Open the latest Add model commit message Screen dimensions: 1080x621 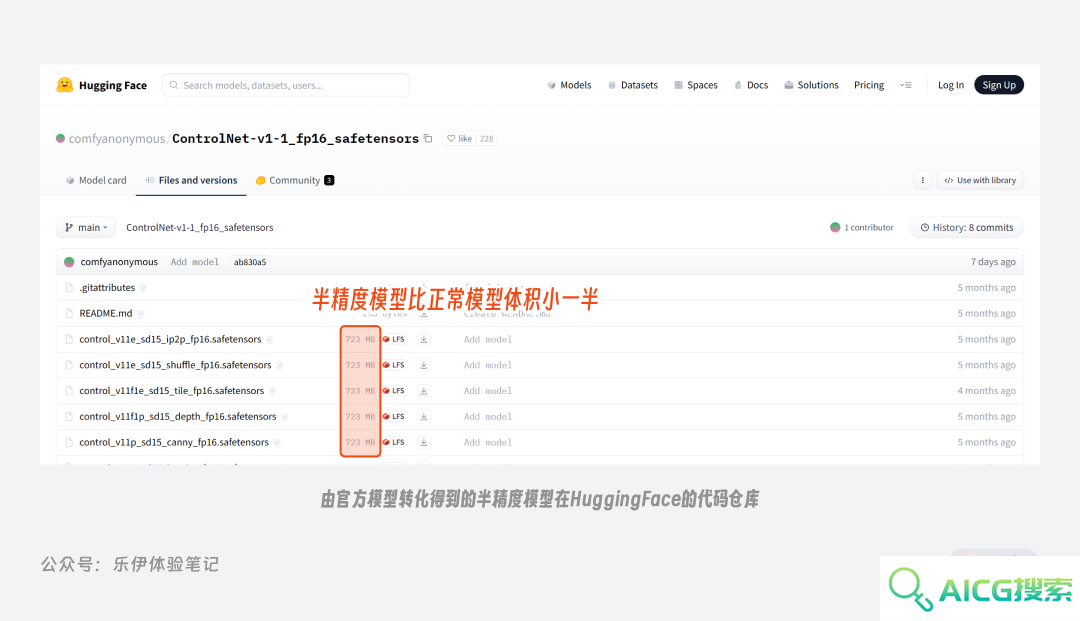(194, 262)
